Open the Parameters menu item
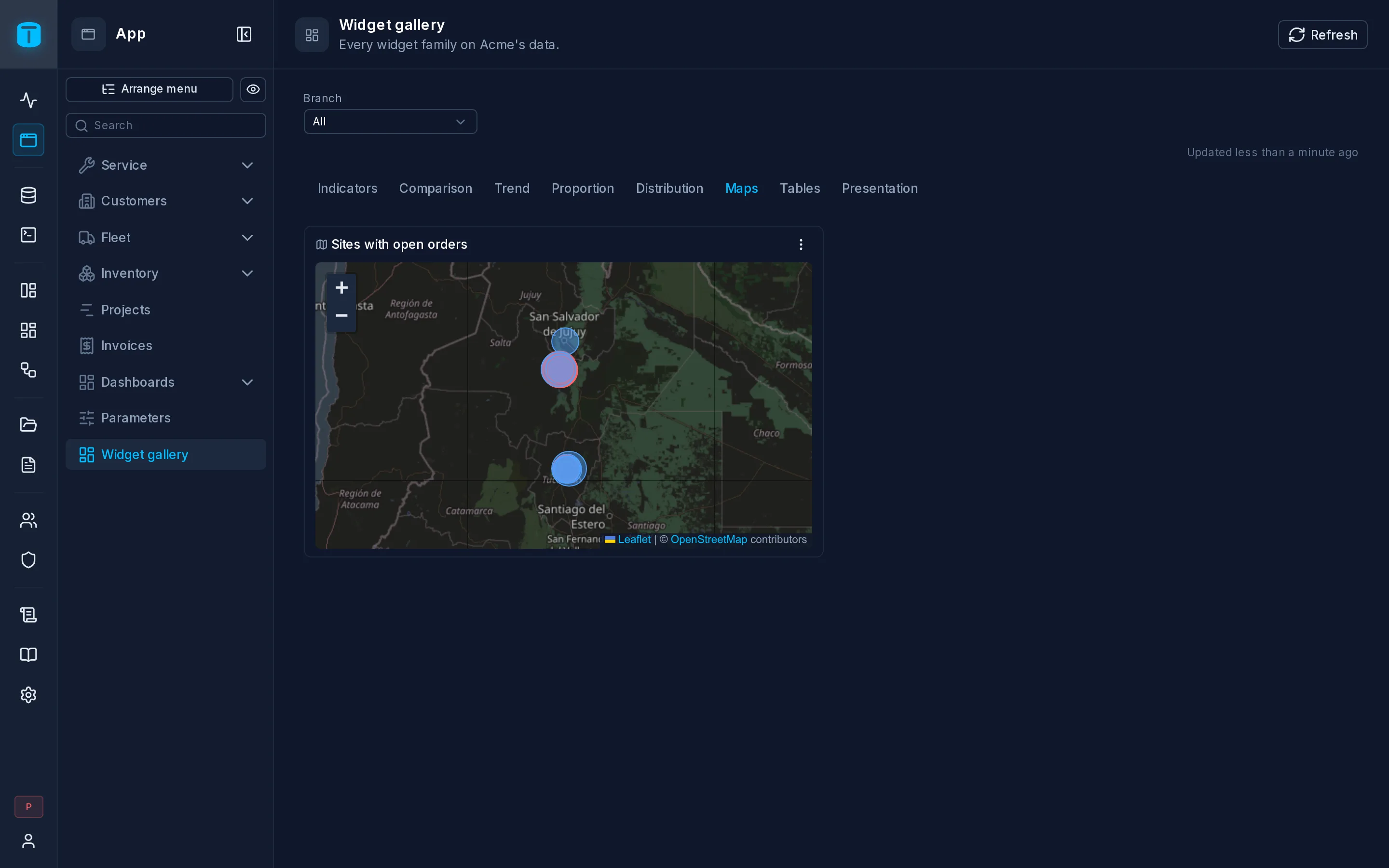1389x868 pixels. 166,418
